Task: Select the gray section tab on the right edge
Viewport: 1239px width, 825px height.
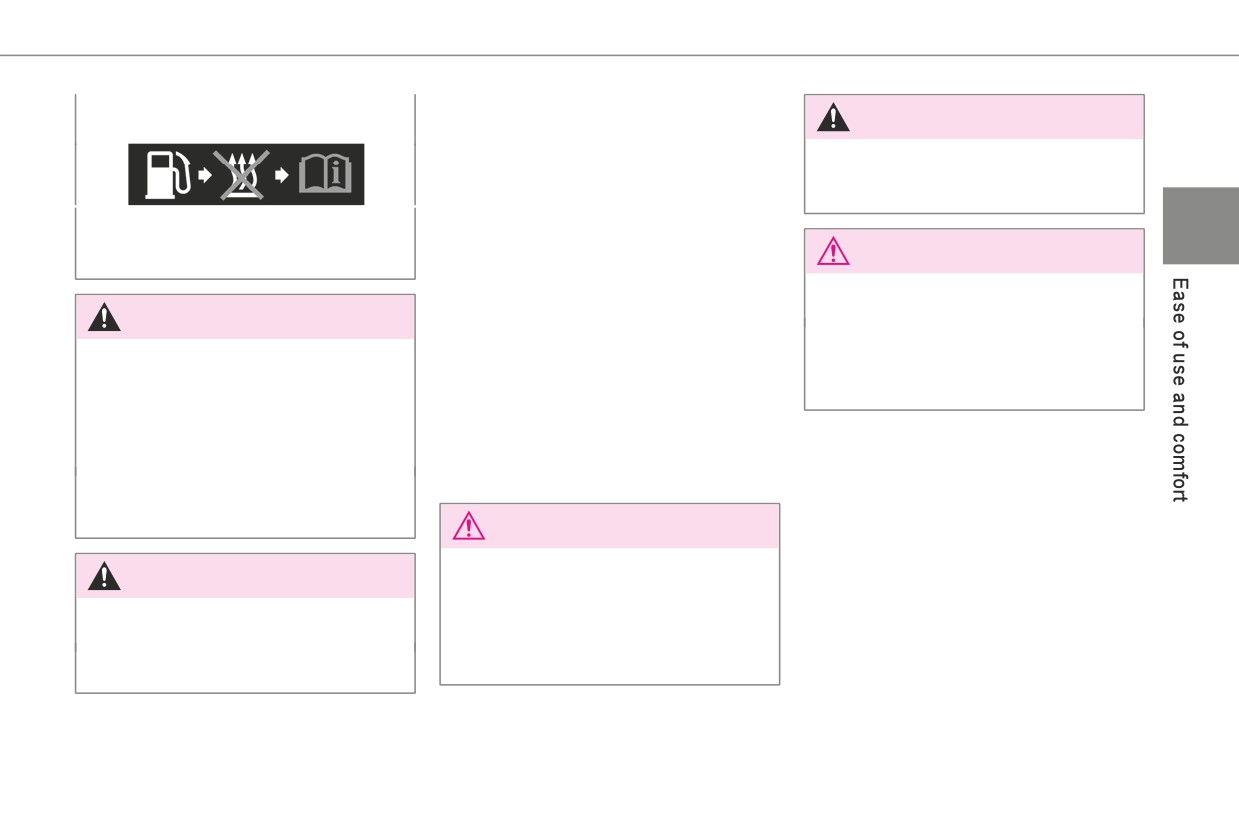Action: 1200,226
